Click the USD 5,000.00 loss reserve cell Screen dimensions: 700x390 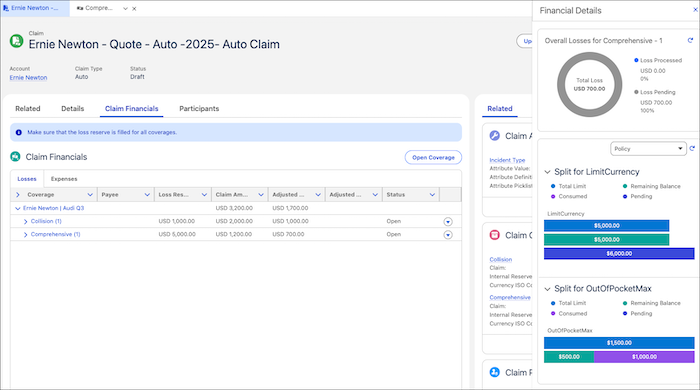(x=177, y=234)
